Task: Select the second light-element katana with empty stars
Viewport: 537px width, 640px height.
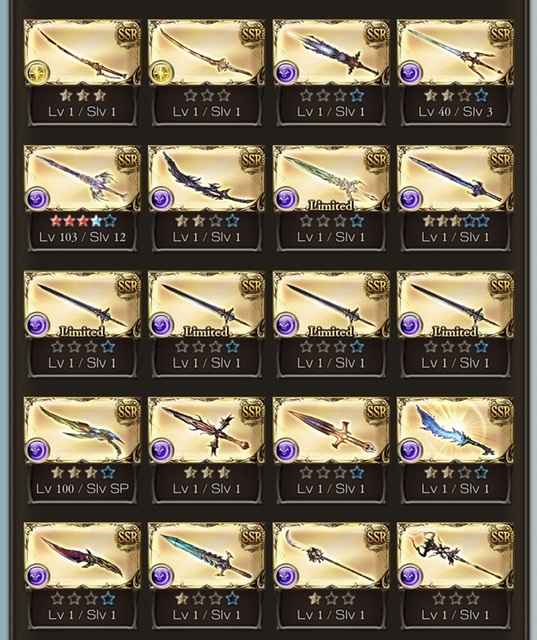Action: click(206, 72)
